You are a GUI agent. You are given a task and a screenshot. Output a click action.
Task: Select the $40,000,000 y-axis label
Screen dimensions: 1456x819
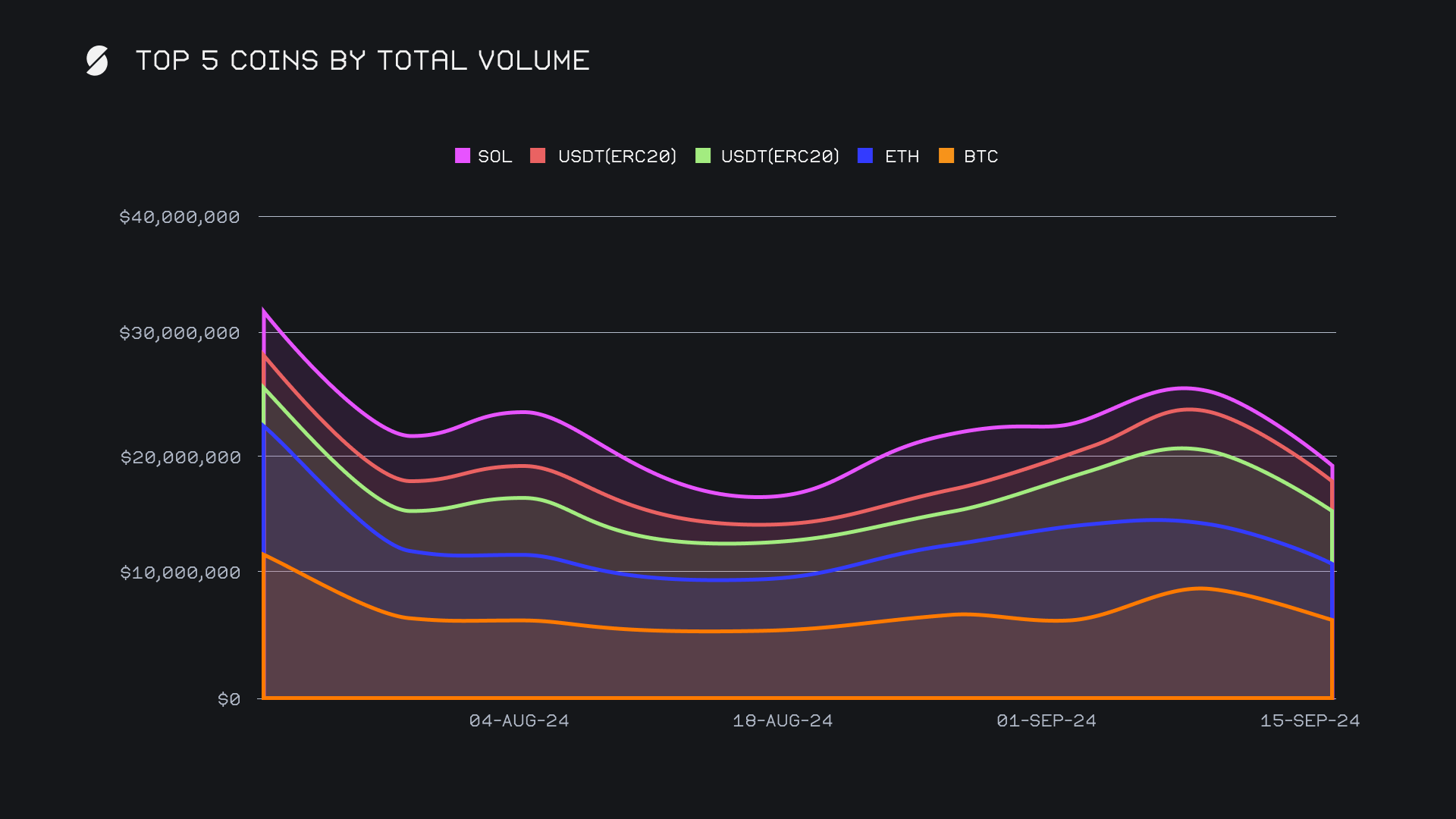tap(179, 217)
